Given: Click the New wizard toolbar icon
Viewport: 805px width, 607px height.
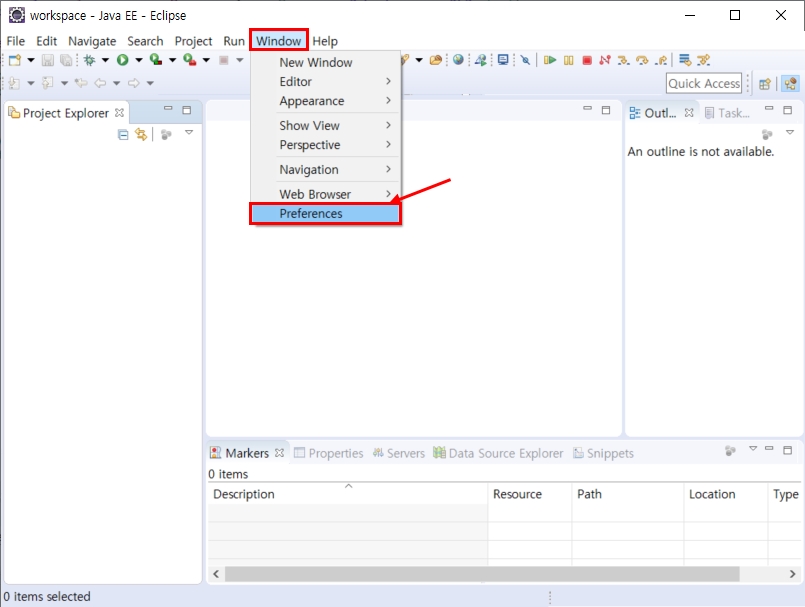Looking at the screenshot, I should pos(15,60).
